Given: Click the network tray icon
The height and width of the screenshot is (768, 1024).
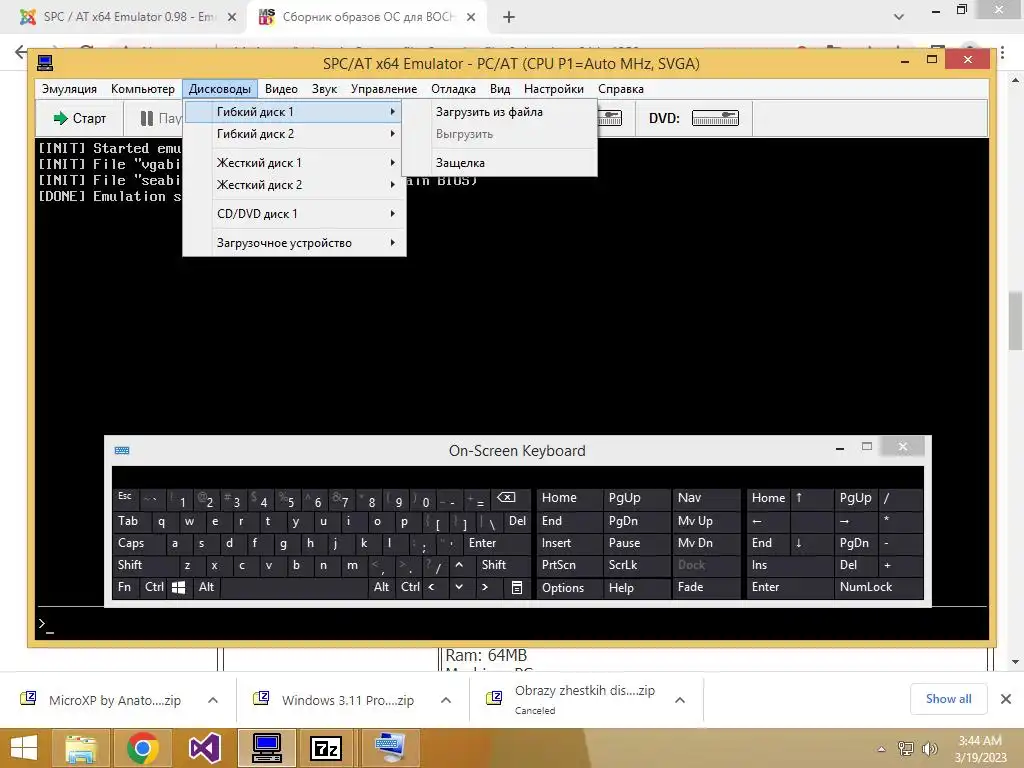Looking at the screenshot, I should coord(905,748).
